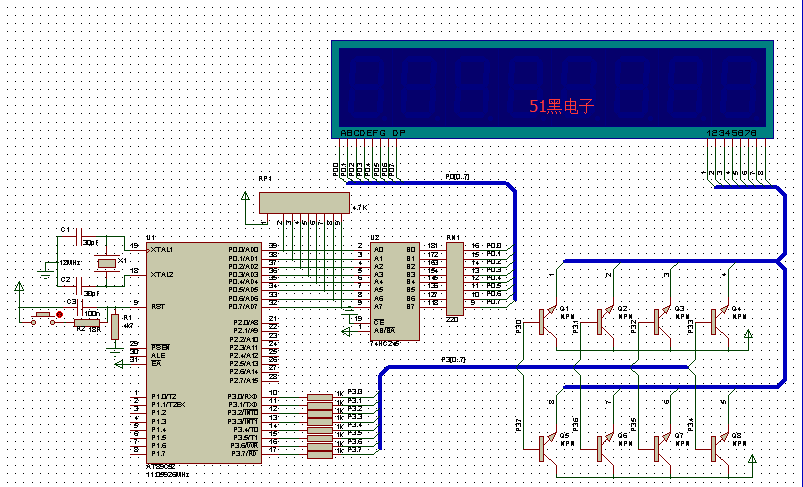Viewport: 803px width, 487px height.
Task: Select the Q6 NPN transistor symbol
Action: (x=604, y=448)
